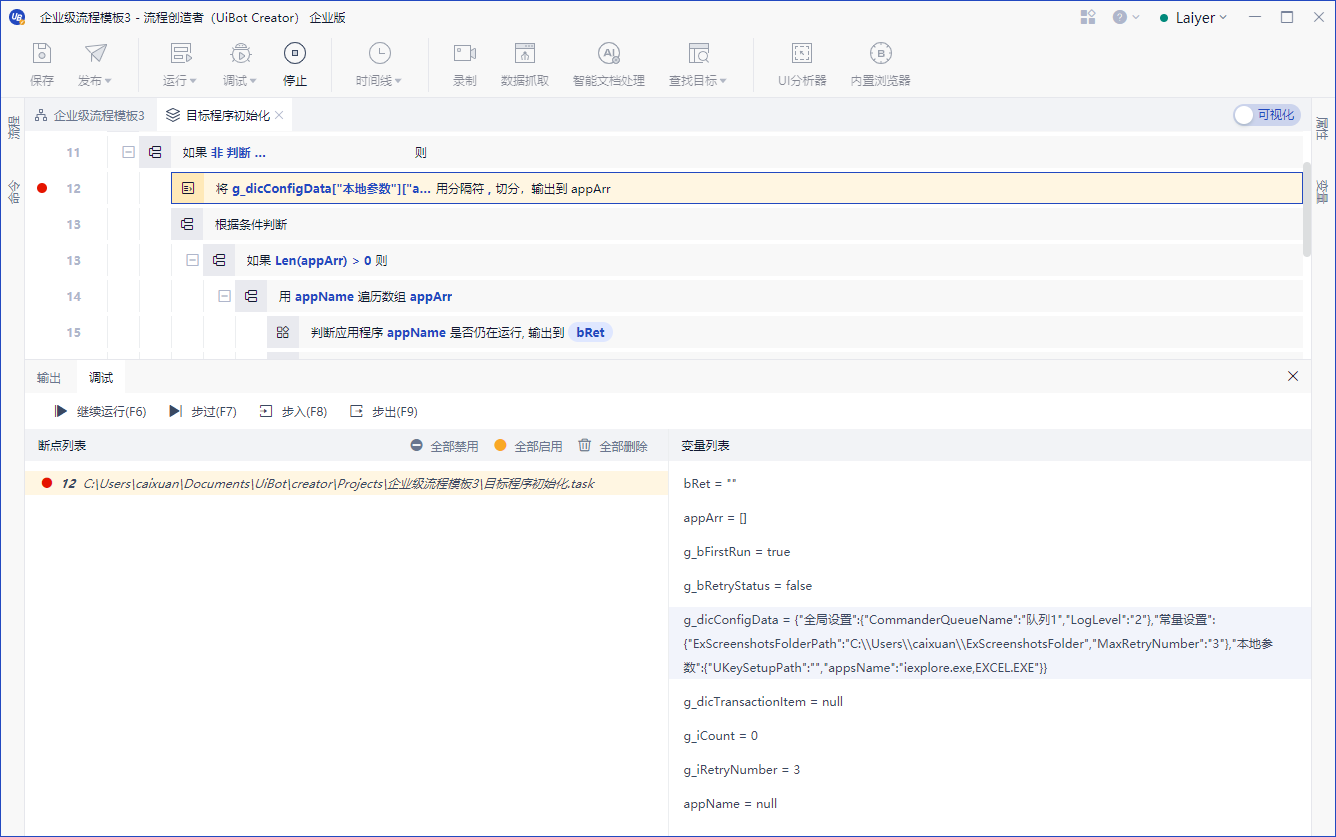Screen dimensions: 1336x837
Task: Select the g_dicTransactionItem = null row
Action: (x=990, y=702)
